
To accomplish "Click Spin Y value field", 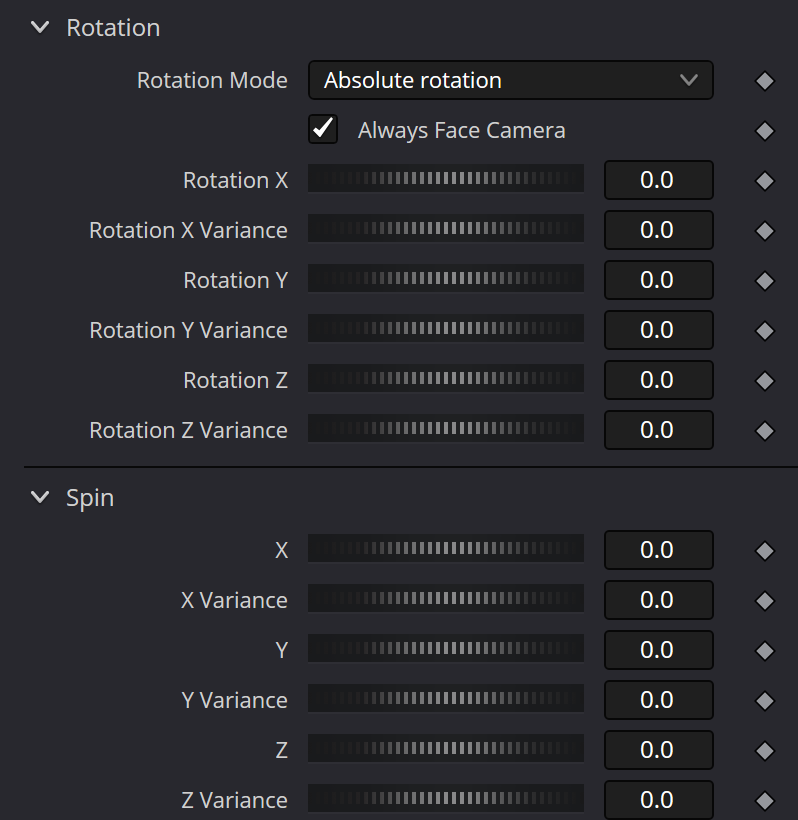I will [659, 650].
